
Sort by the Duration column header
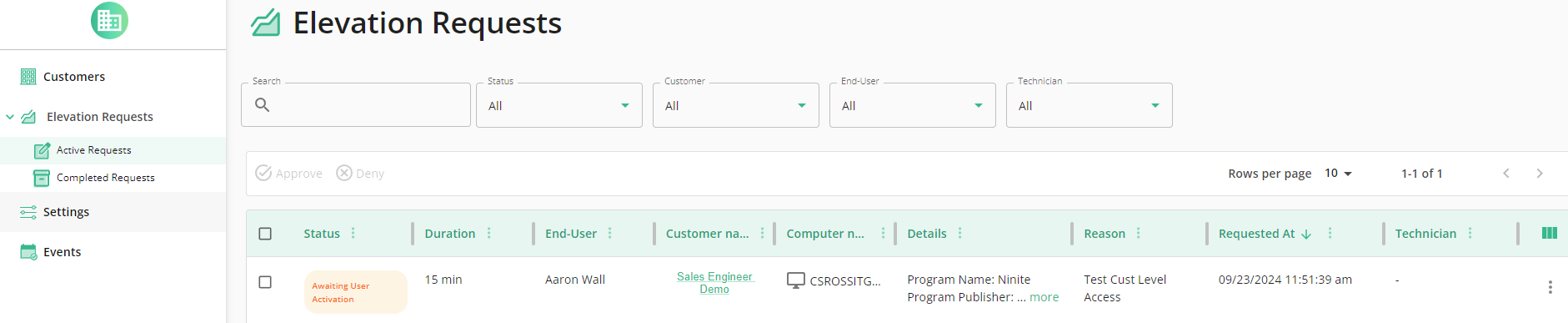click(450, 234)
